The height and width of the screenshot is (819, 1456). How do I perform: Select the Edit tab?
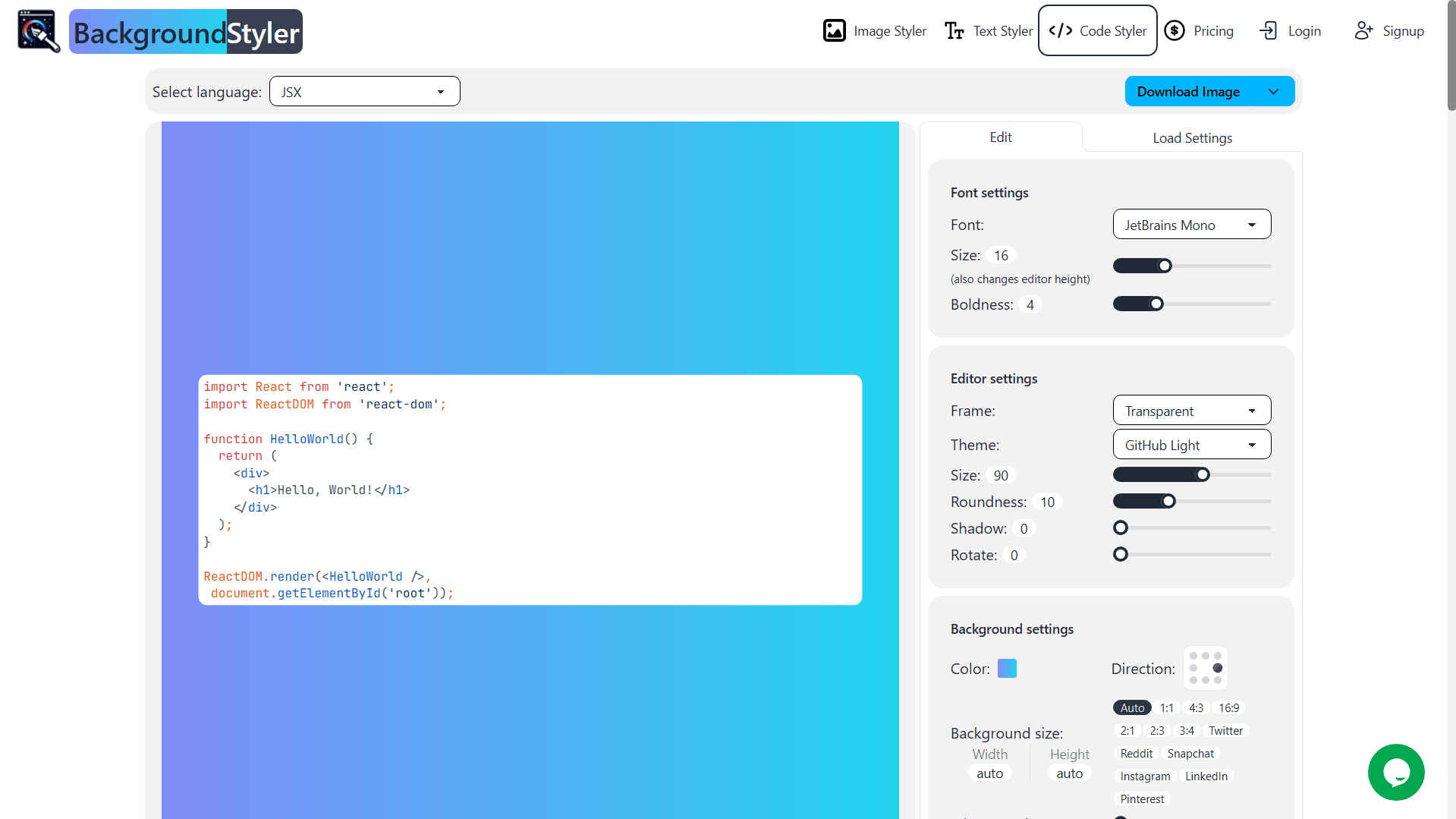point(1000,137)
